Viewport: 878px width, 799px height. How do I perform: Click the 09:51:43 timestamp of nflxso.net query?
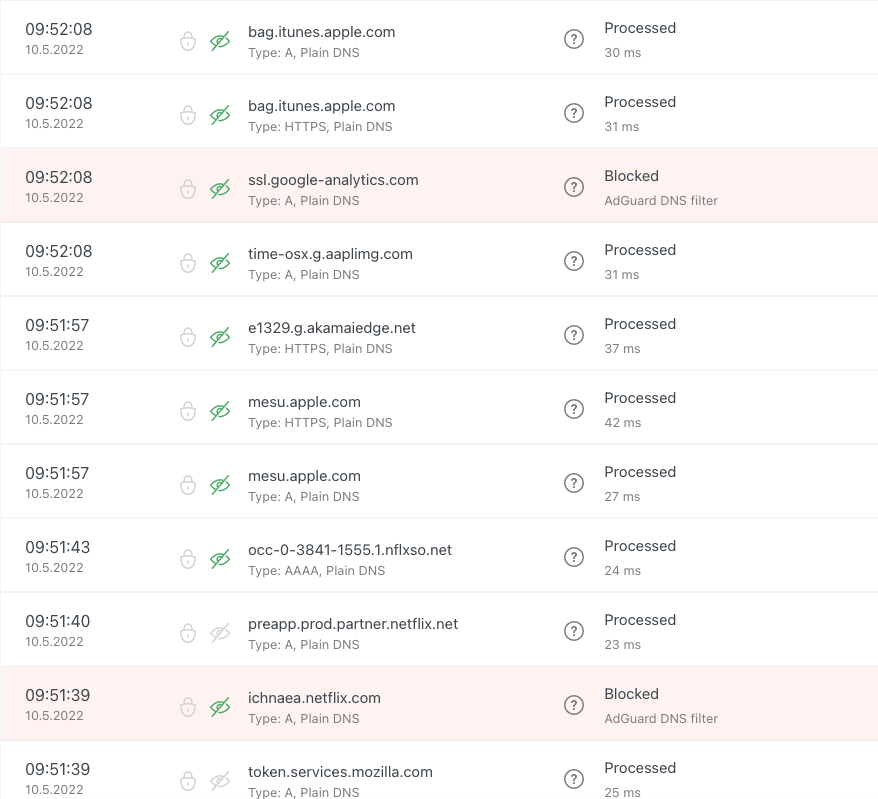[58, 547]
